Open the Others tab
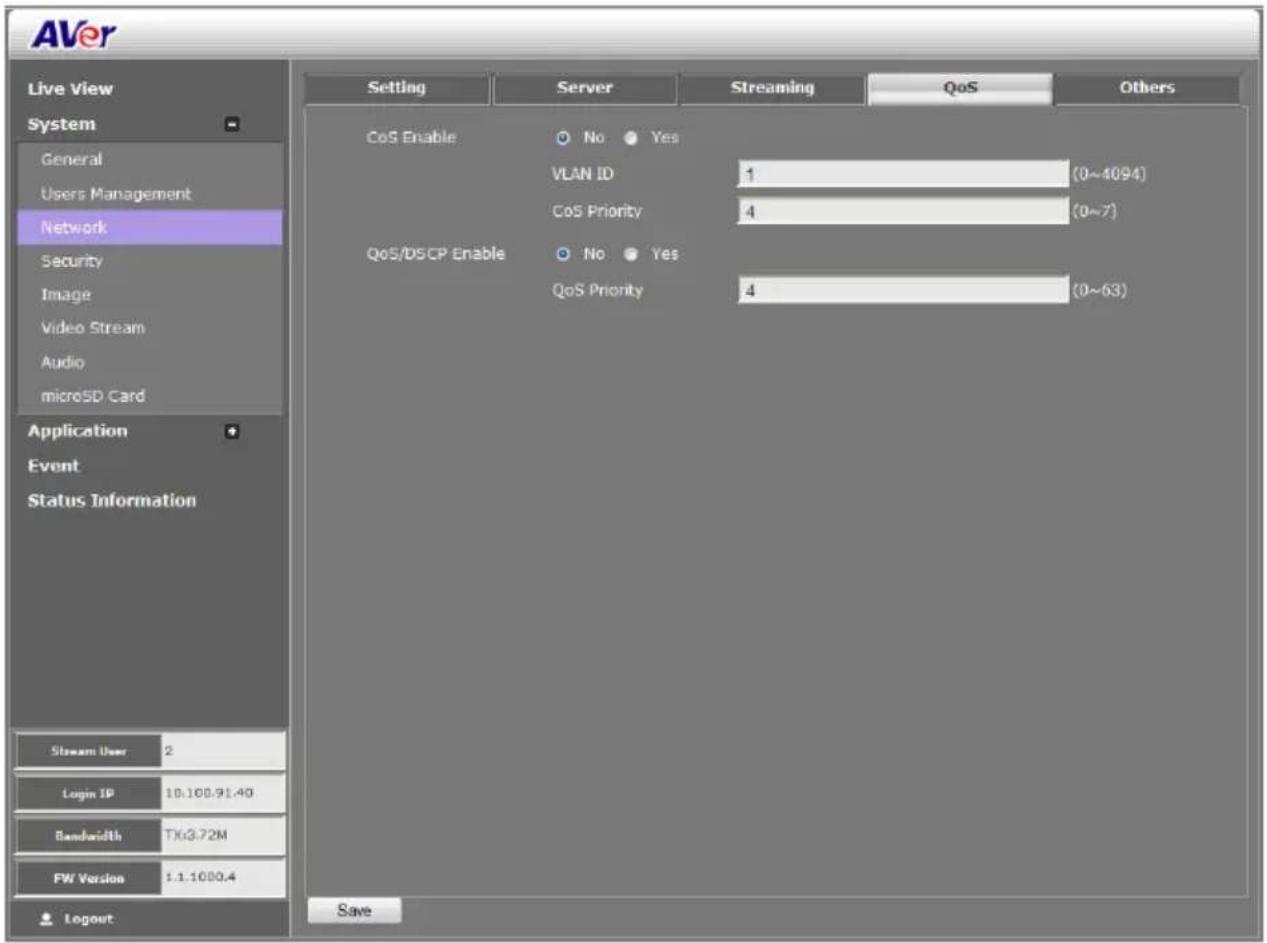The image size is (1267, 943). coord(1147,88)
